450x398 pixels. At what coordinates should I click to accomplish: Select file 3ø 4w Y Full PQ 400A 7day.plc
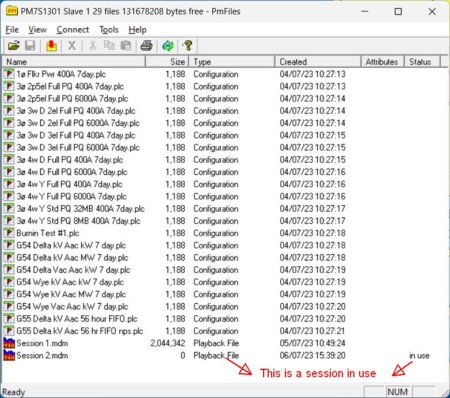point(70,184)
